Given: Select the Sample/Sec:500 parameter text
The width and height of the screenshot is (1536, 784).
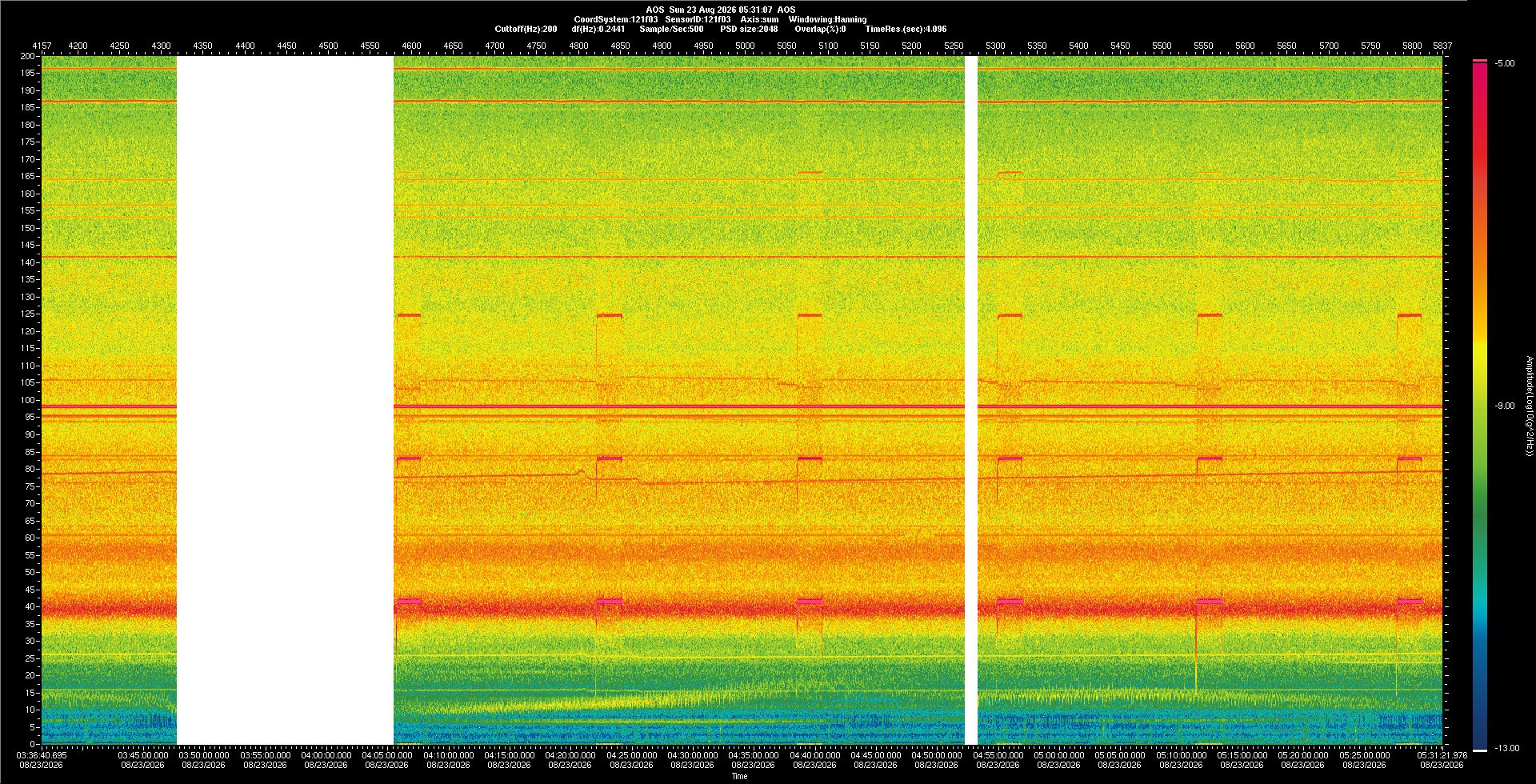Looking at the screenshot, I should coord(671,29).
